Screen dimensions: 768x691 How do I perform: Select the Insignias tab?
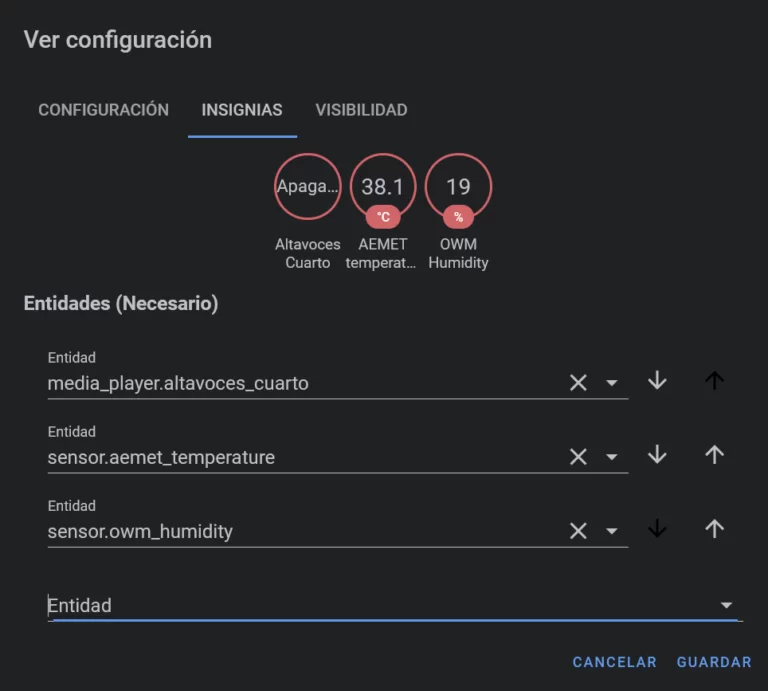click(242, 110)
